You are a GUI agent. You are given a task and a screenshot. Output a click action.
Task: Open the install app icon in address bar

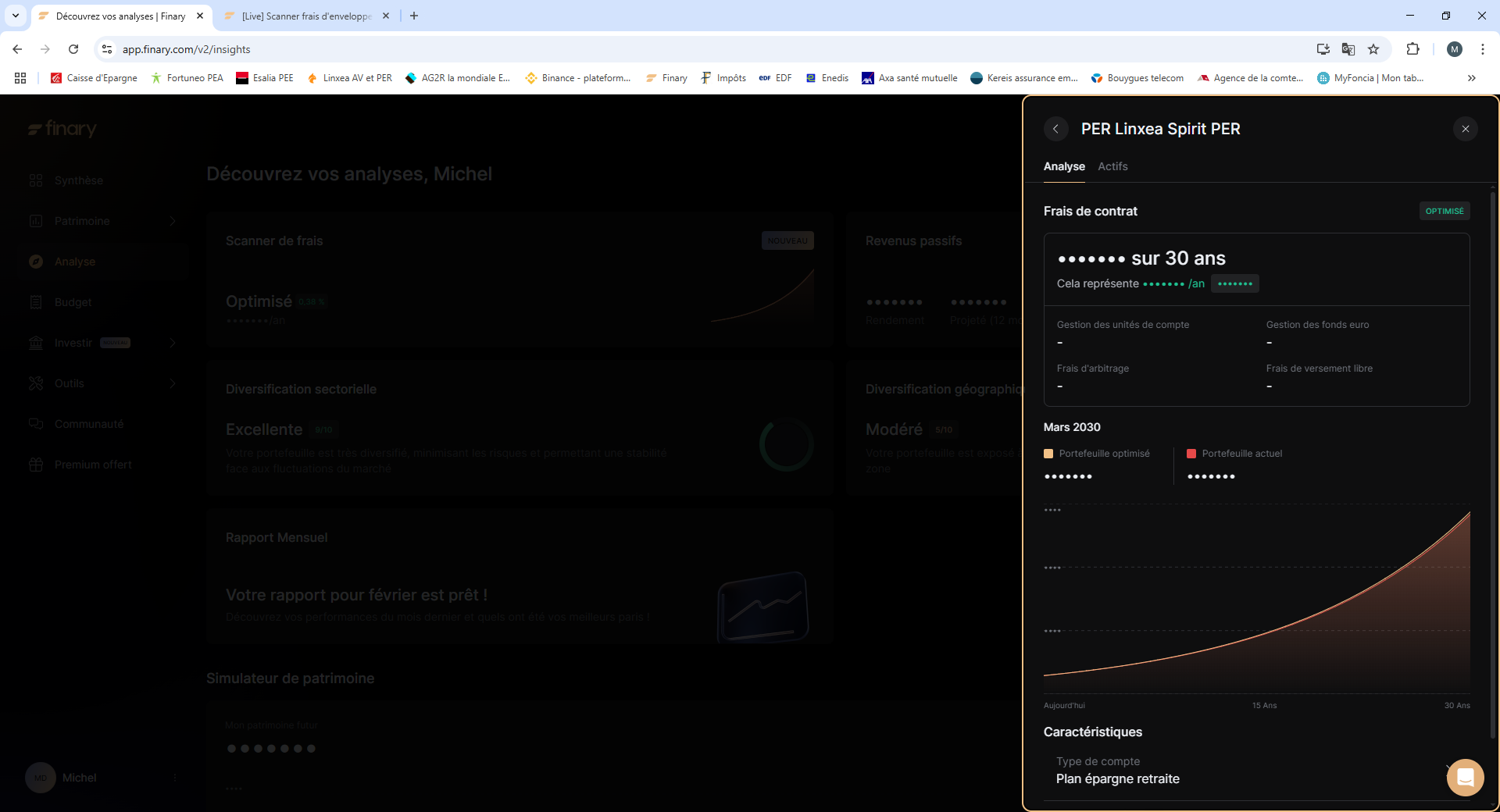[x=1323, y=49]
